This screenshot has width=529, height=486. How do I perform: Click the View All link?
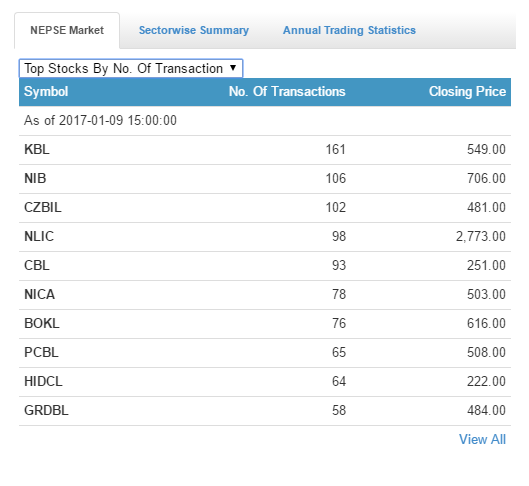coord(482,439)
